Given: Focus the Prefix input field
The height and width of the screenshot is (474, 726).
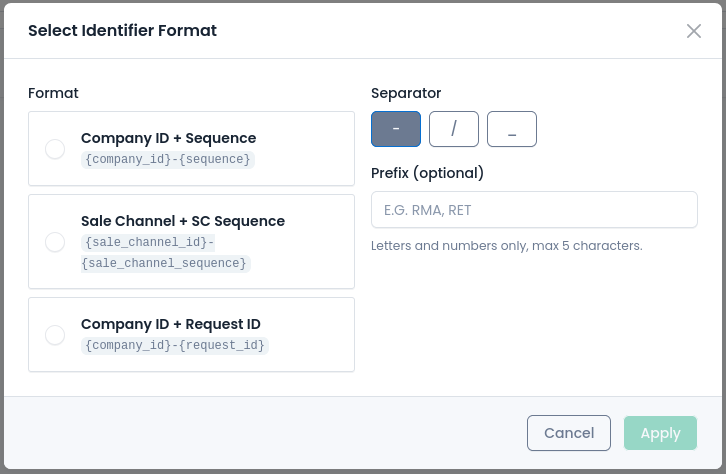Looking at the screenshot, I should point(534,210).
